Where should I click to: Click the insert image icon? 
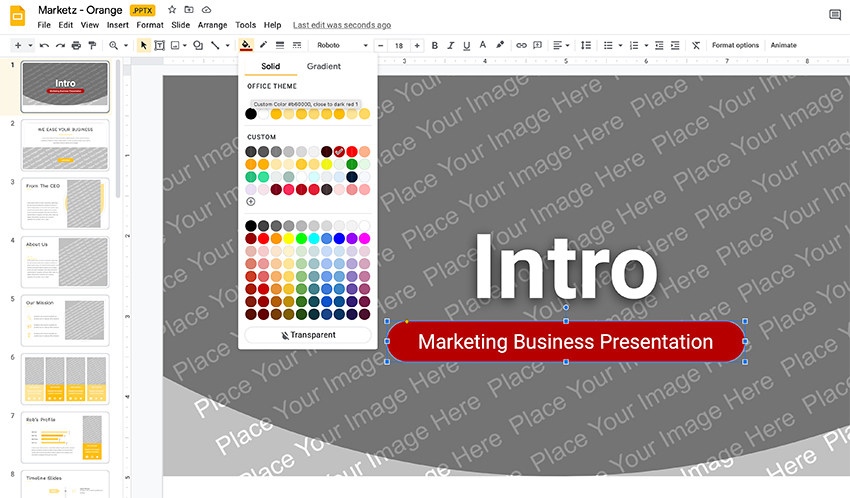tap(175, 46)
